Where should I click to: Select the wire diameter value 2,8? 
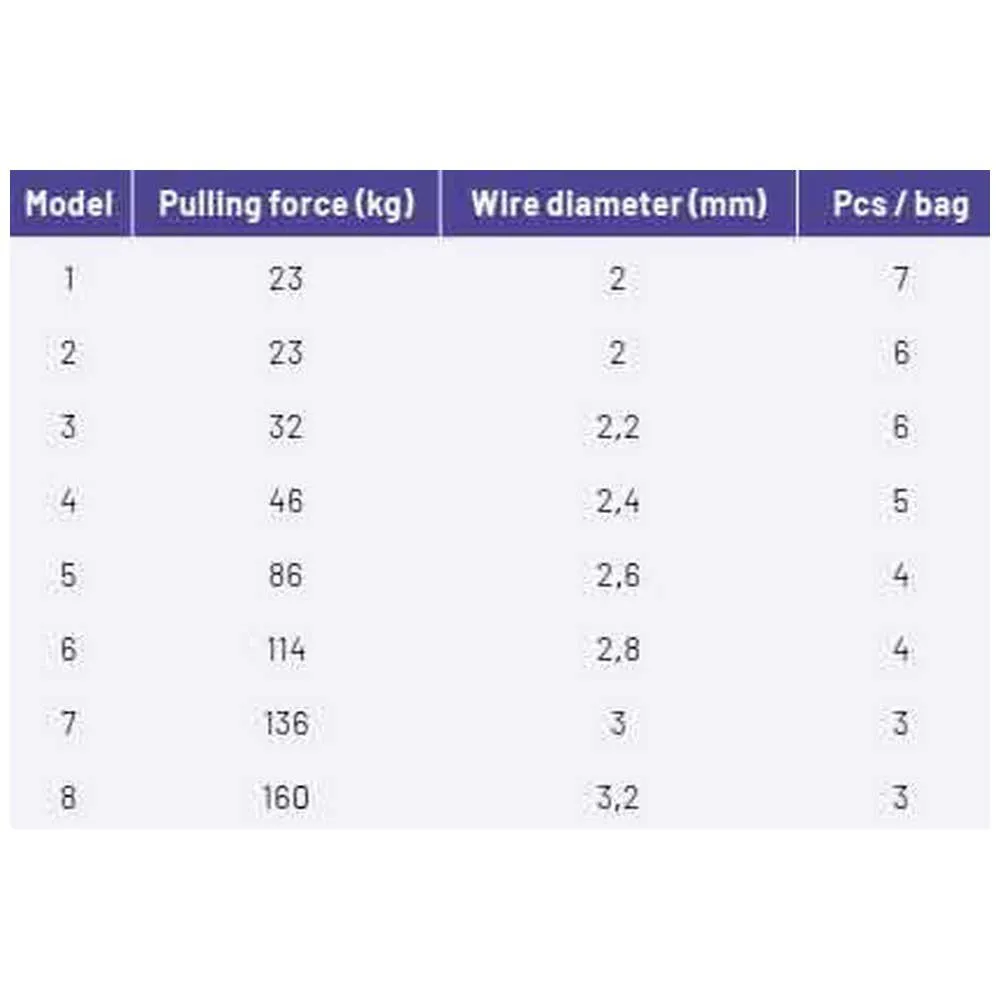tap(618, 650)
